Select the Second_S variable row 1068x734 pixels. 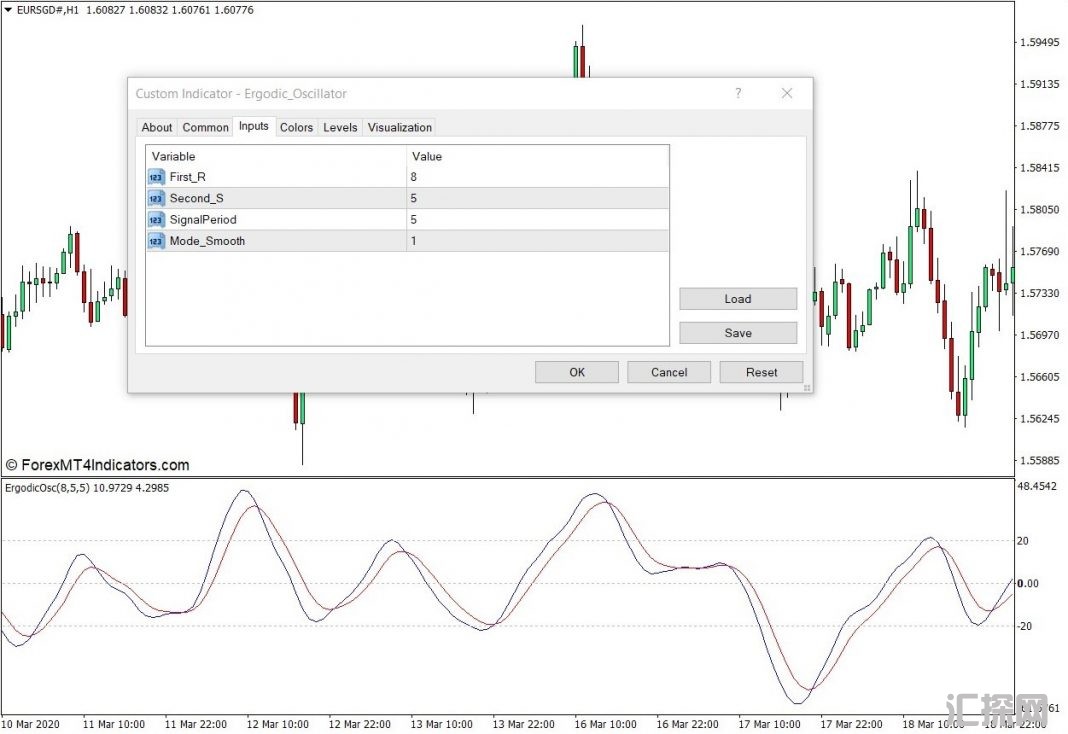(407, 198)
